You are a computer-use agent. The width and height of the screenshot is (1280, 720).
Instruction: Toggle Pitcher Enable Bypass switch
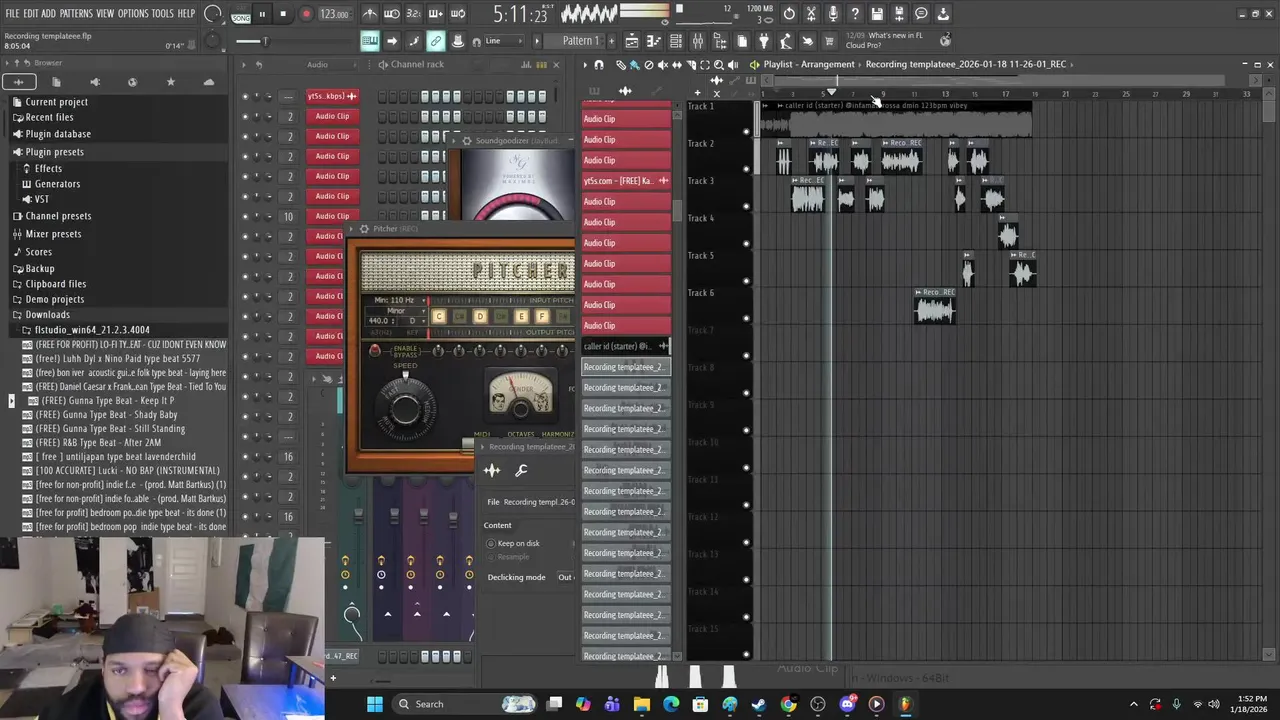click(375, 350)
